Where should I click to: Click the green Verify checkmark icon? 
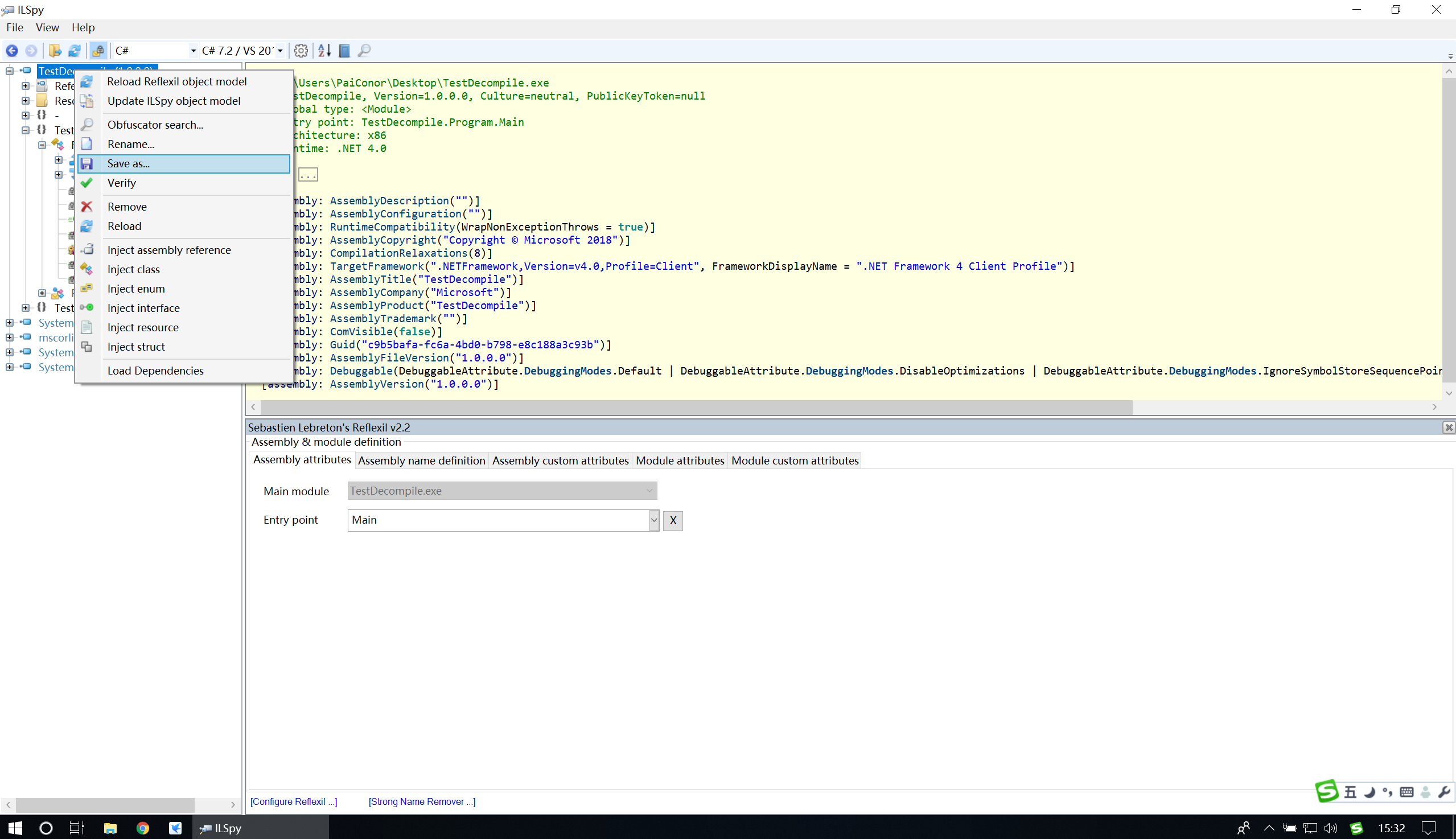87,183
